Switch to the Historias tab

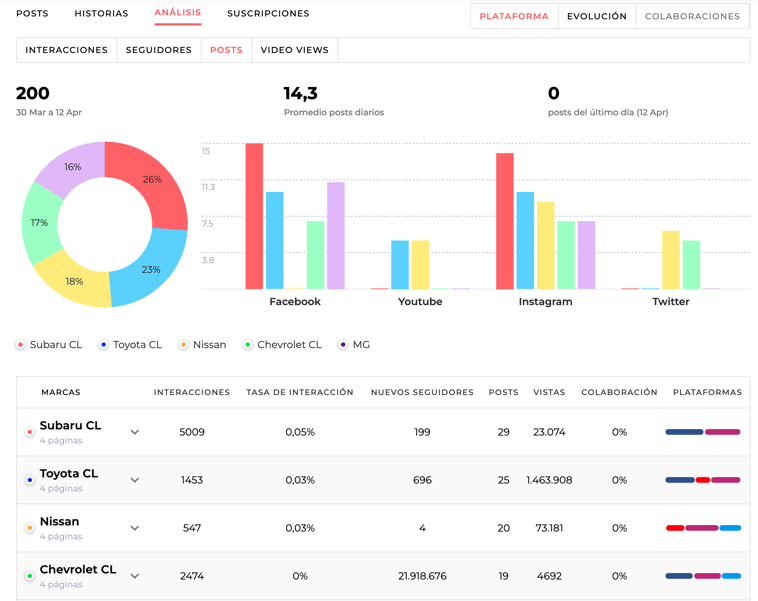pos(102,14)
